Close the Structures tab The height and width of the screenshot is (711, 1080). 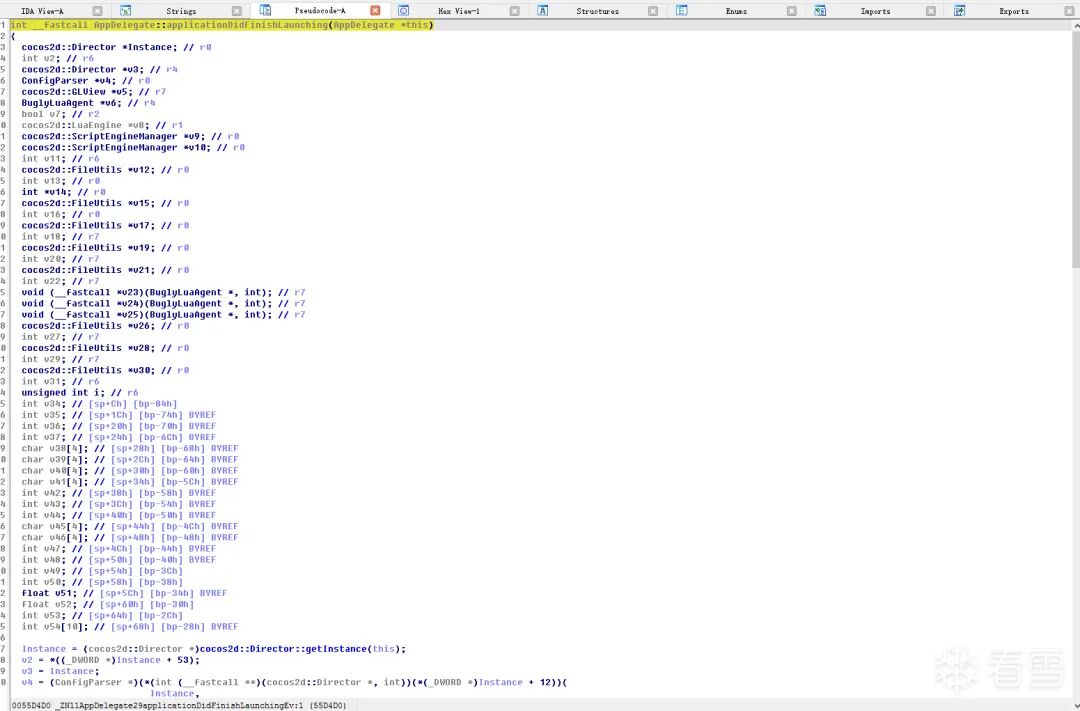652,11
